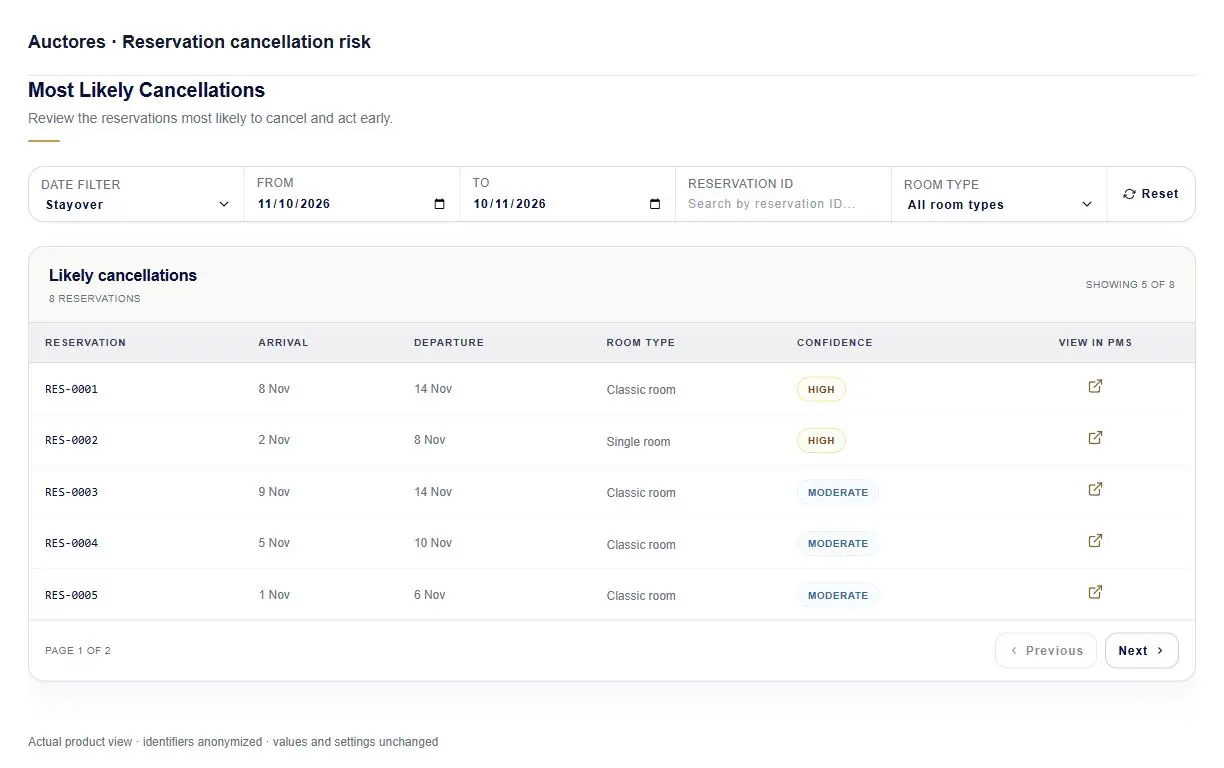Click arrival date 2 Nov
1224x768 pixels.
point(274,440)
